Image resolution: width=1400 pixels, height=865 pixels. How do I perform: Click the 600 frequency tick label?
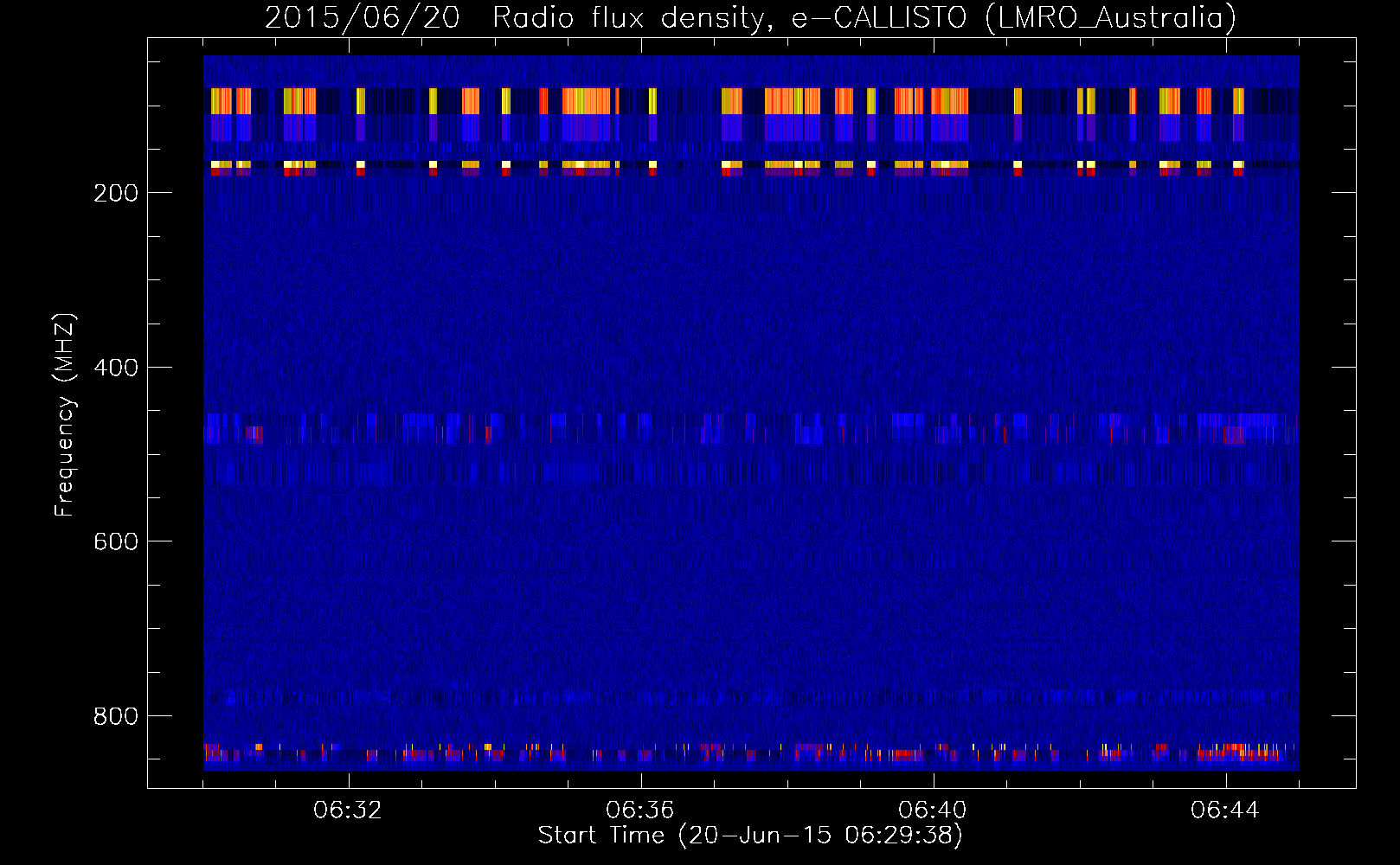[116, 541]
